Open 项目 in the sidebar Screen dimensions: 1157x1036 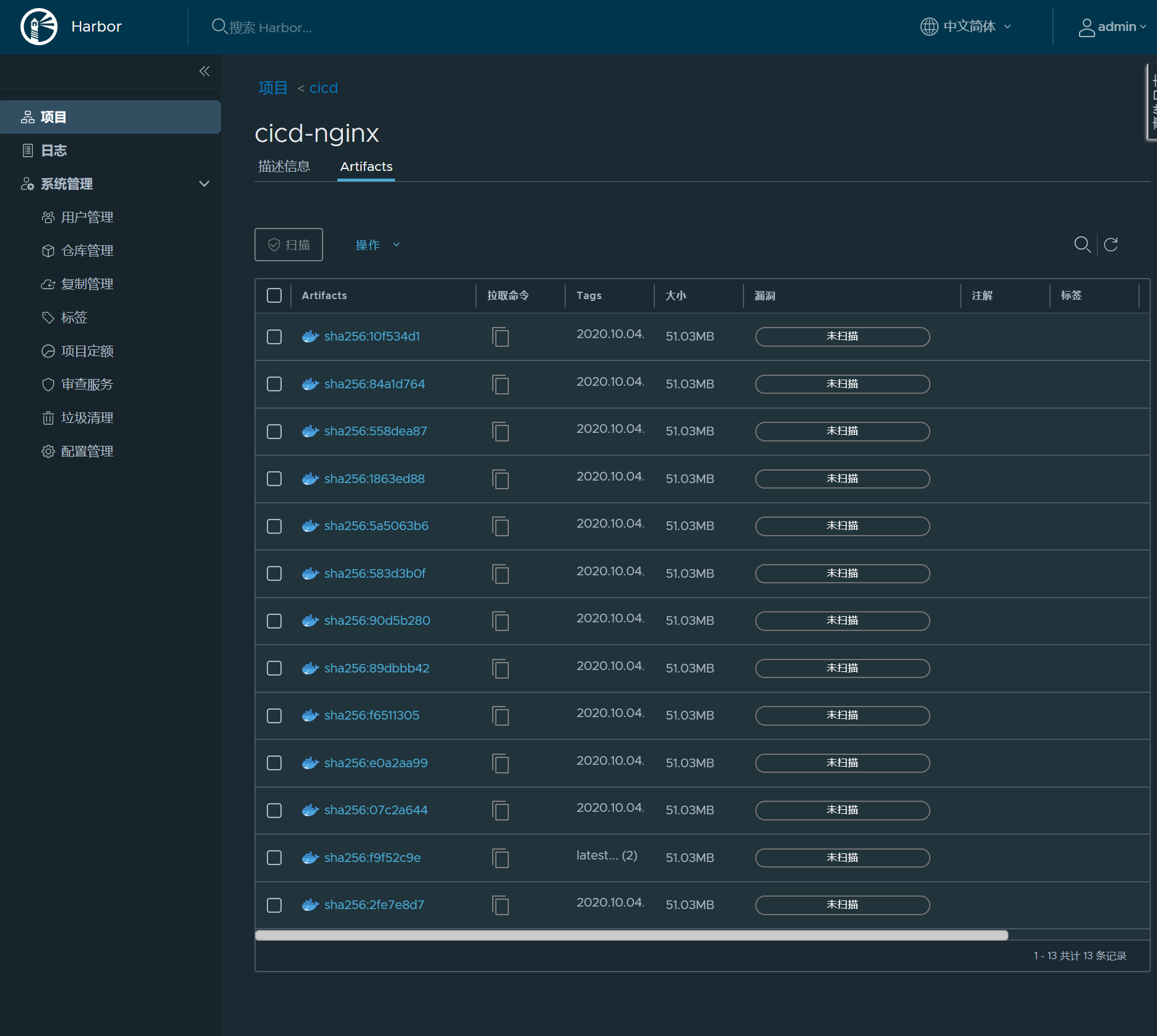point(110,117)
